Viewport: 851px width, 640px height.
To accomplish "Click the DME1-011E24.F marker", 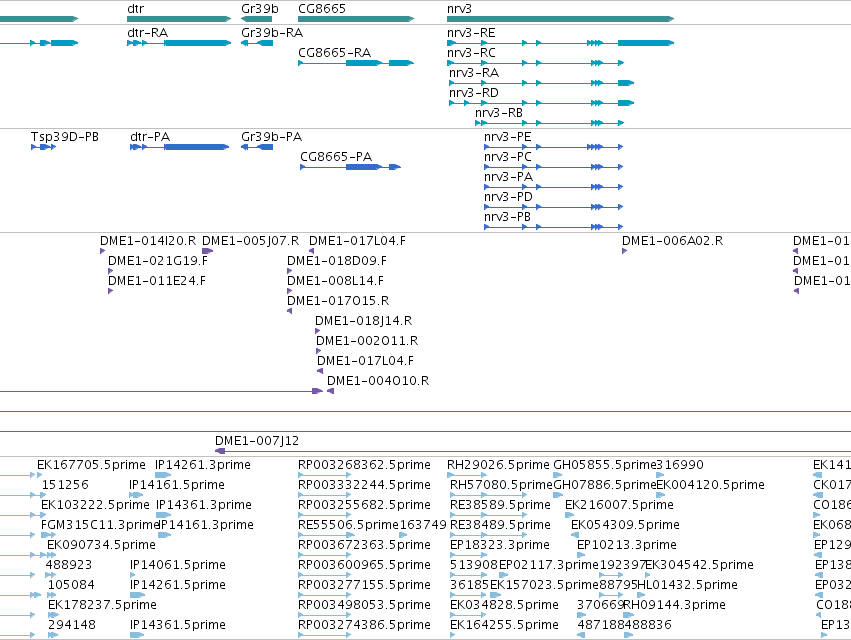I will point(111,291).
